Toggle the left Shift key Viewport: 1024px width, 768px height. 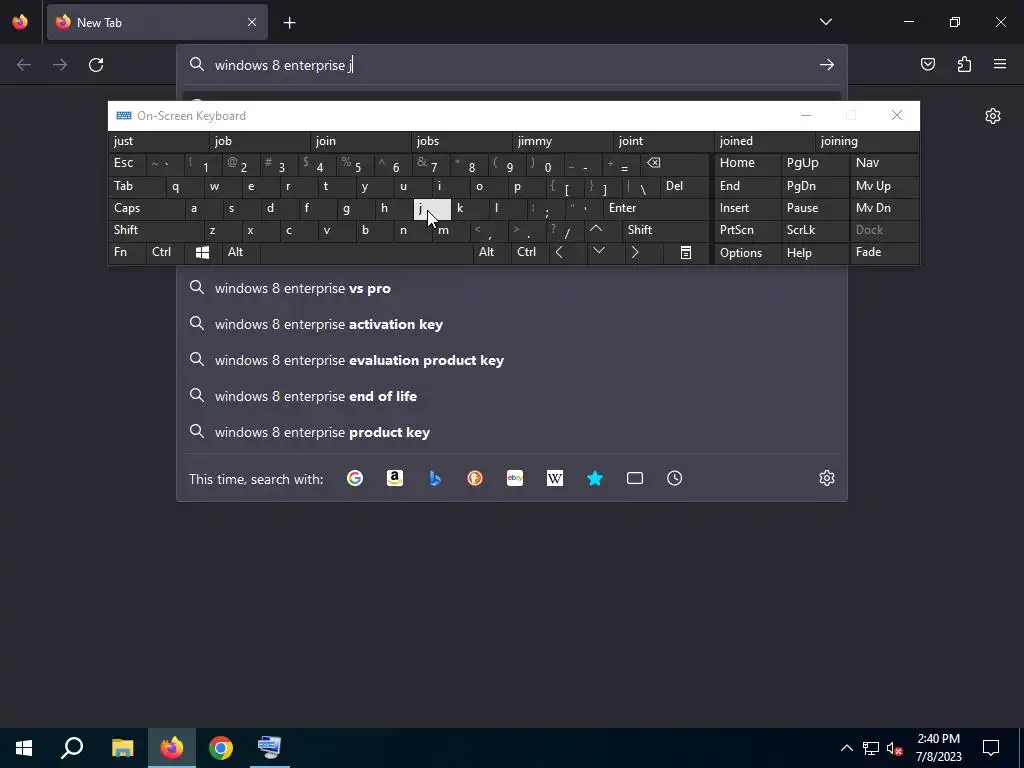coord(155,230)
